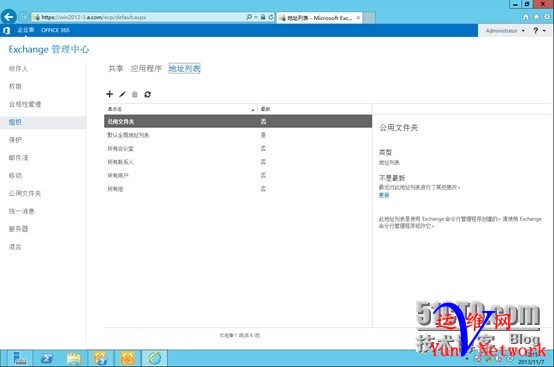Open Exchange Management Shell taskbar icon

tap(101, 359)
